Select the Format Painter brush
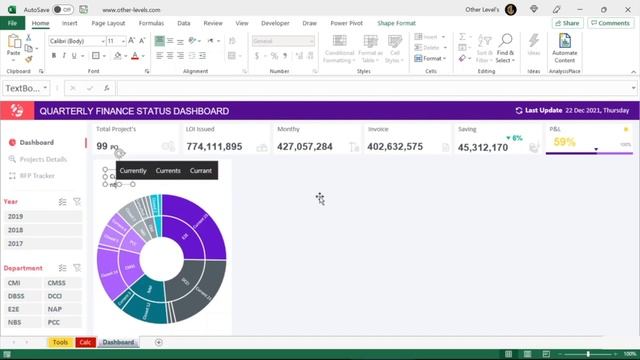640x360 pixels. point(29,60)
